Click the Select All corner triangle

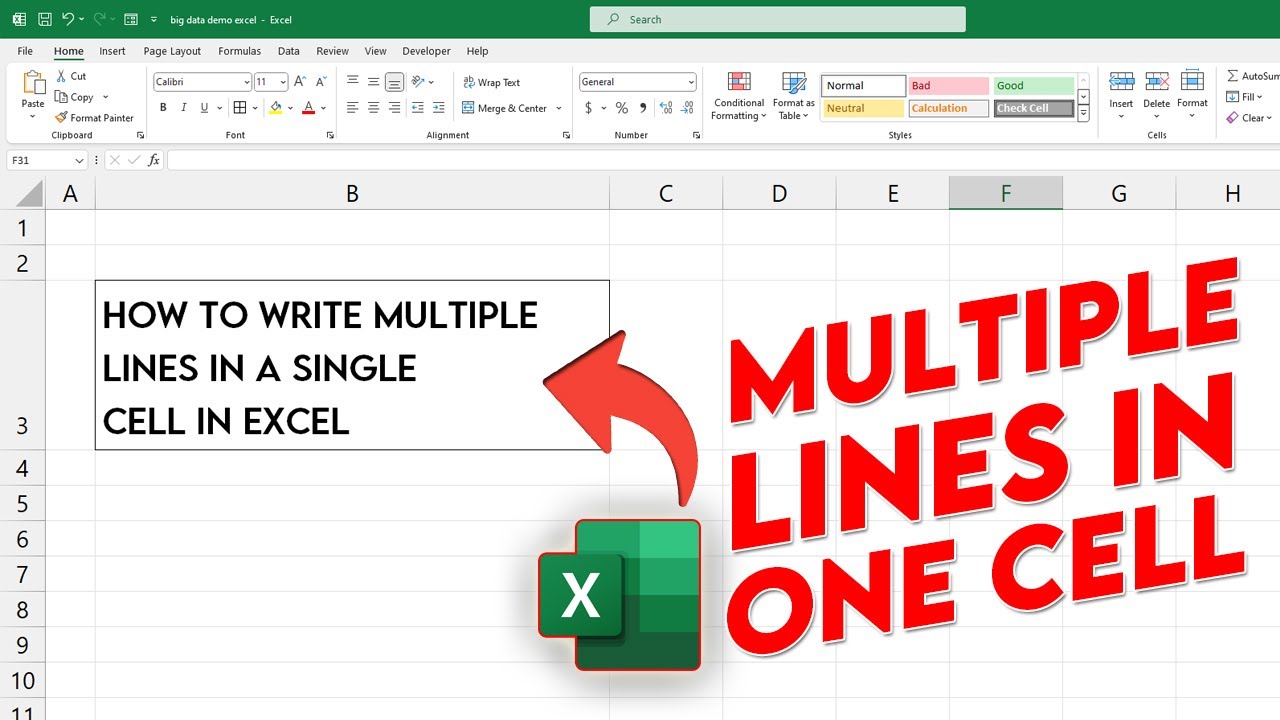[x=29, y=194]
